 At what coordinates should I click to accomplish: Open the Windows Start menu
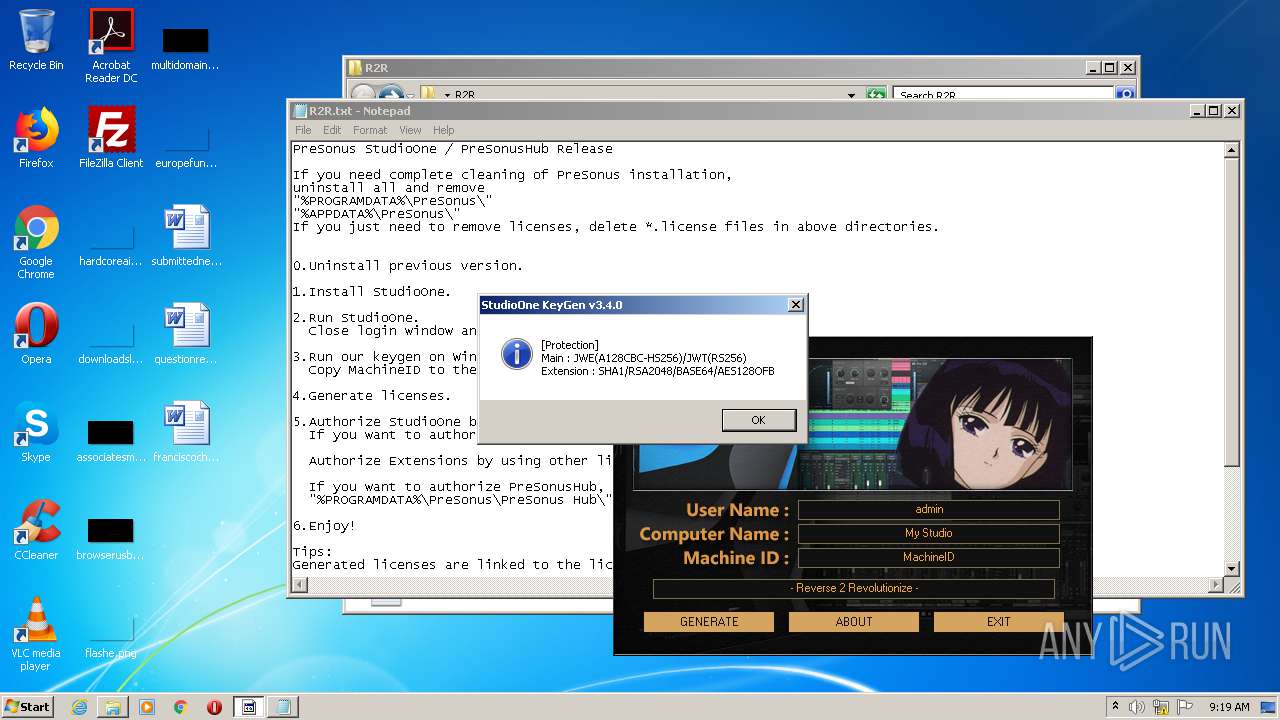click(x=28, y=706)
